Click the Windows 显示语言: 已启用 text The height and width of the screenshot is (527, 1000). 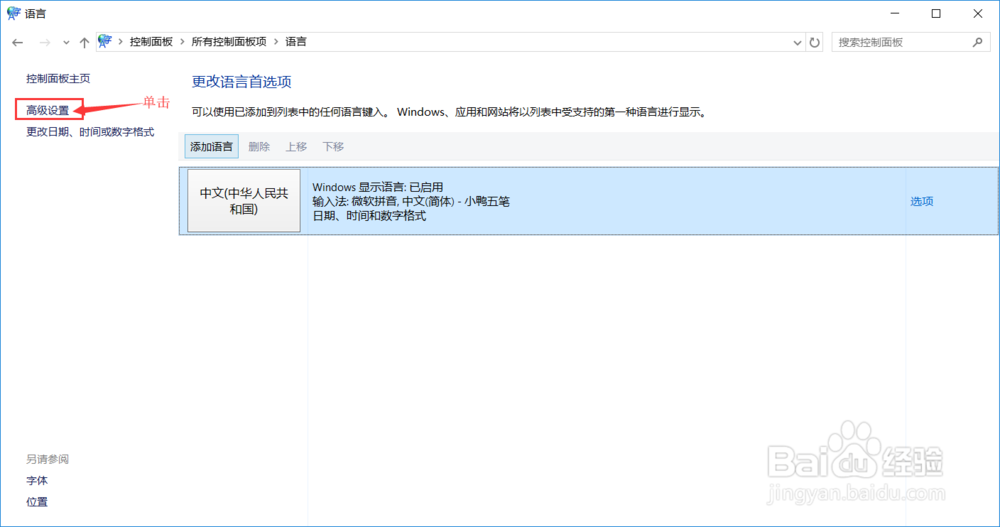pos(378,187)
